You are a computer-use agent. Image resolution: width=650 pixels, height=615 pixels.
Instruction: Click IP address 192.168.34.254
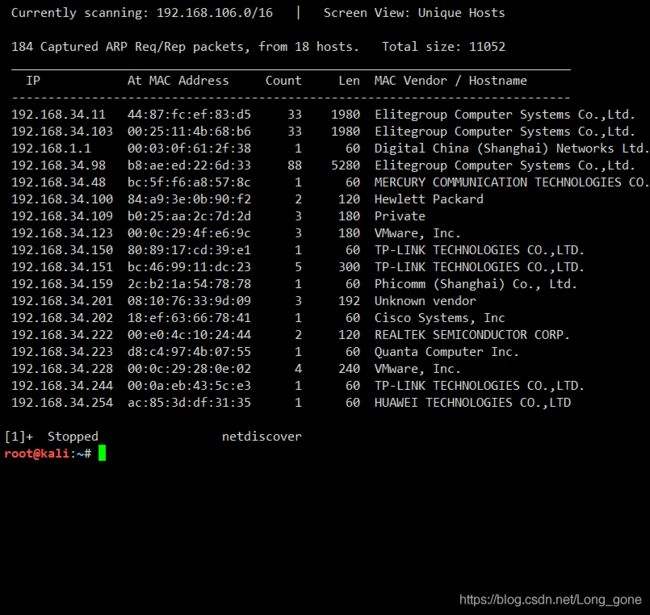(x=62, y=403)
